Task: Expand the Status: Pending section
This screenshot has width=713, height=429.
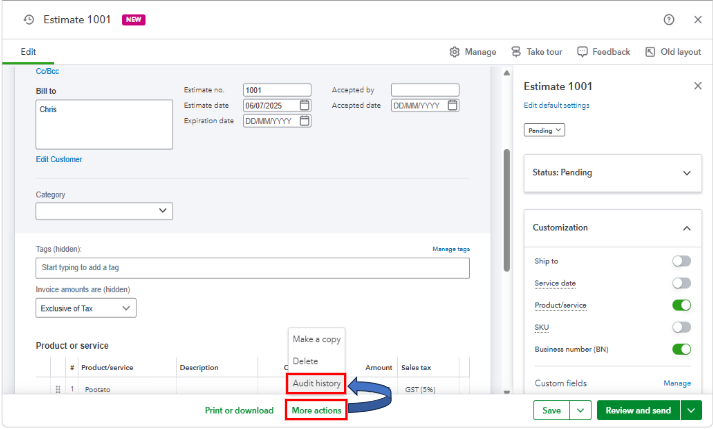Action: [x=613, y=173]
